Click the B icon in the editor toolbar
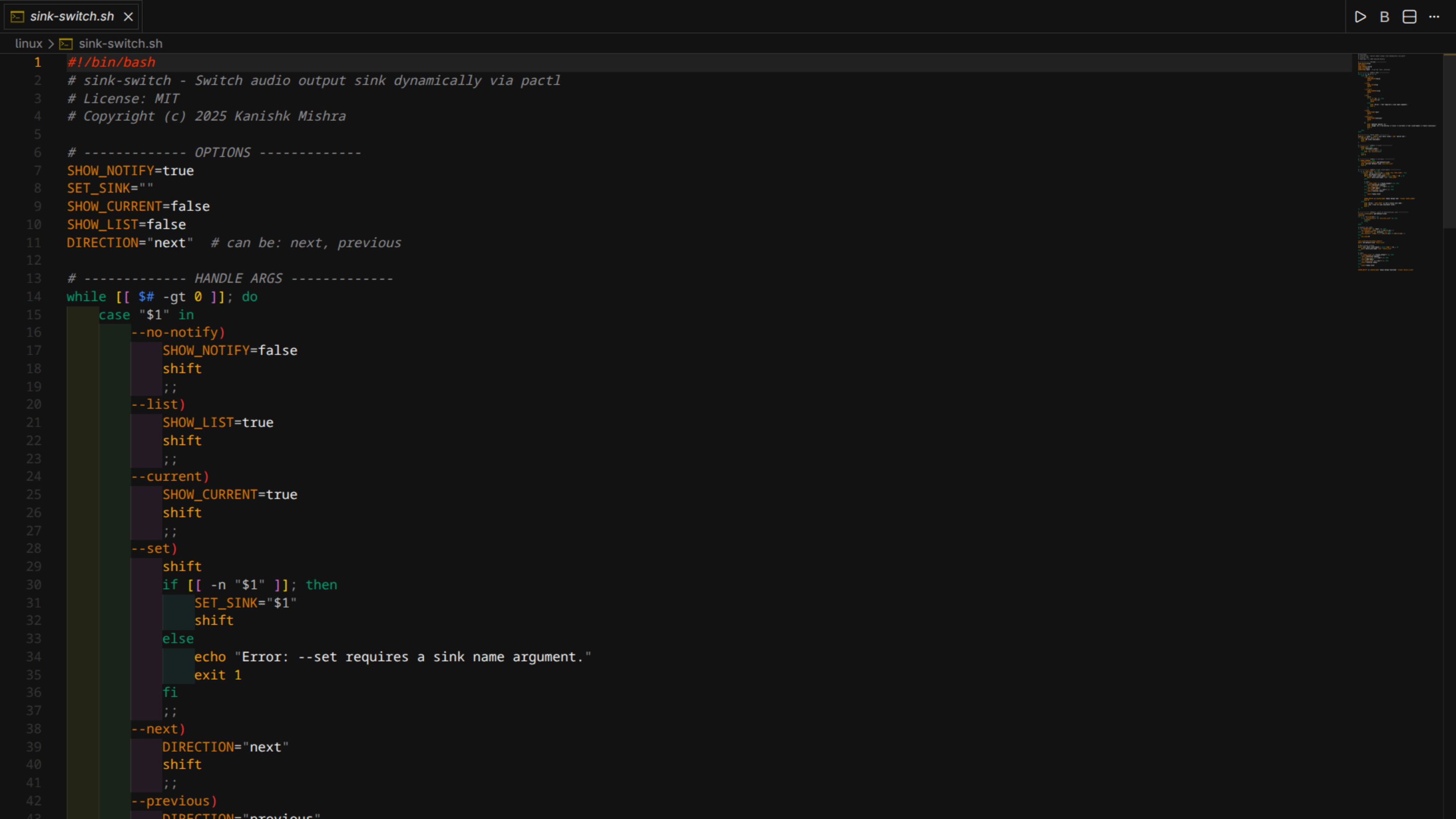 point(1384,17)
